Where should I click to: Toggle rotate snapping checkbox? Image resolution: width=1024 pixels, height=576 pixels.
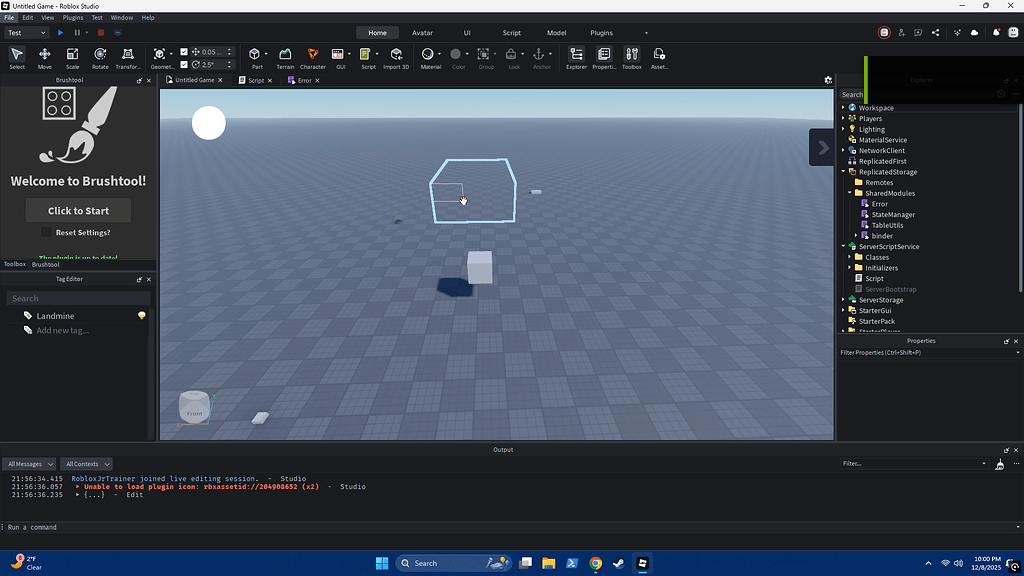[x=183, y=63]
